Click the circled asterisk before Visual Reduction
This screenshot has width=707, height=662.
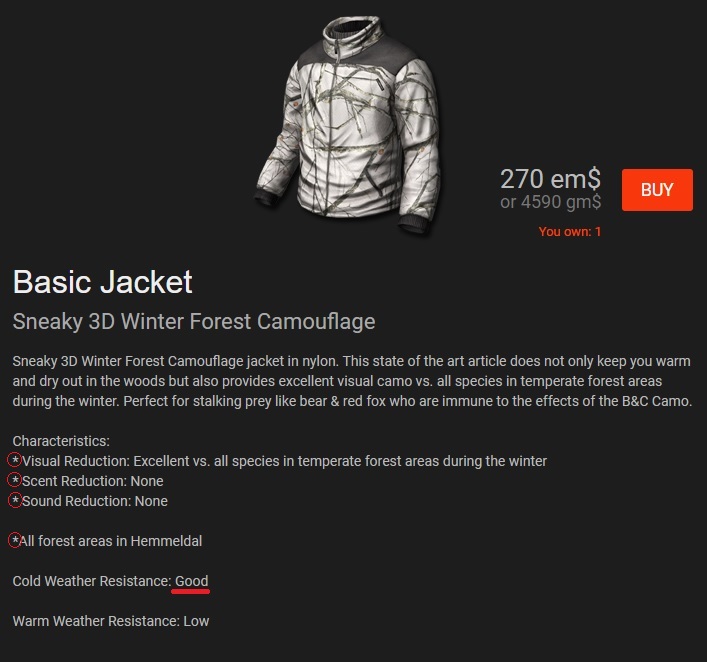(15, 460)
